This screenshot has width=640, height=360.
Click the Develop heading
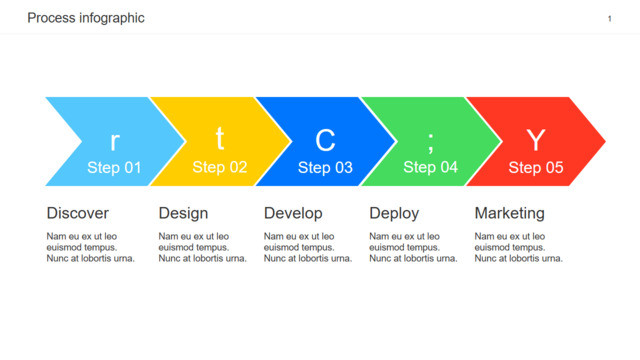pos(293,213)
